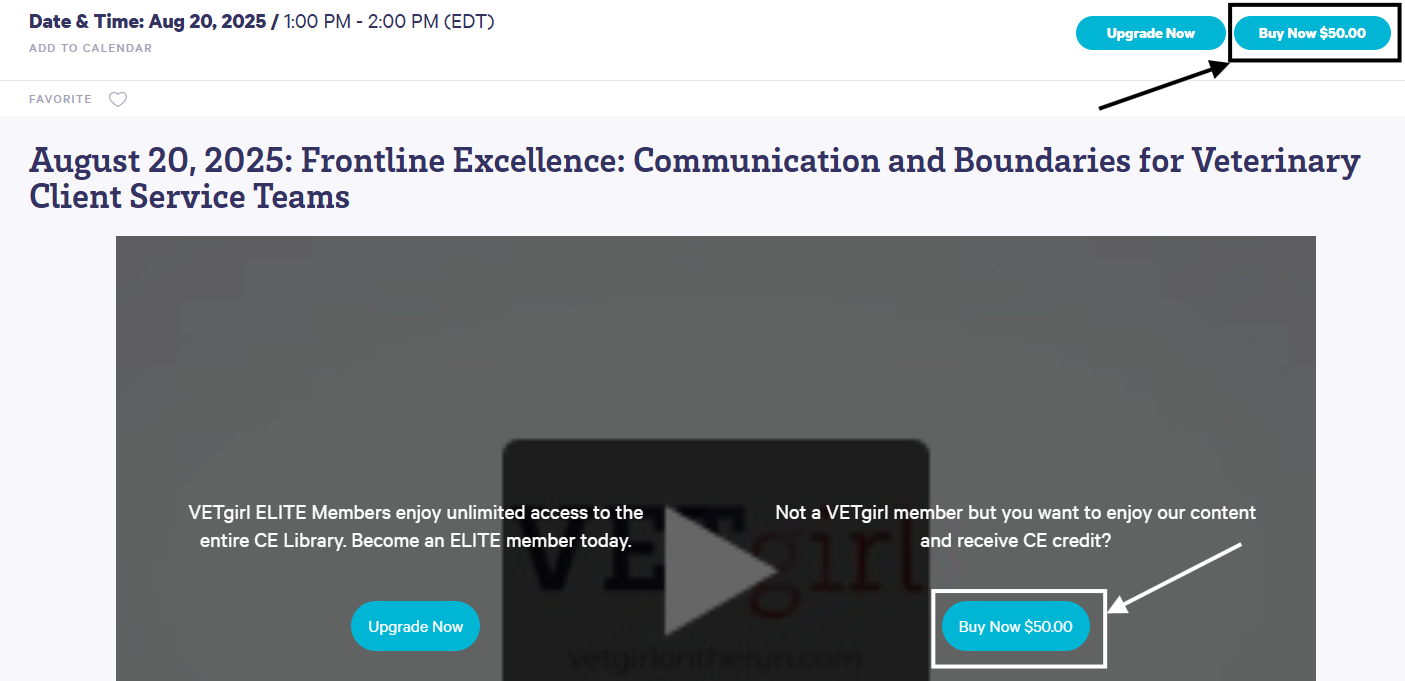
Task: Click Buy Now $50.00 on the video overlay
Action: (1015, 627)
